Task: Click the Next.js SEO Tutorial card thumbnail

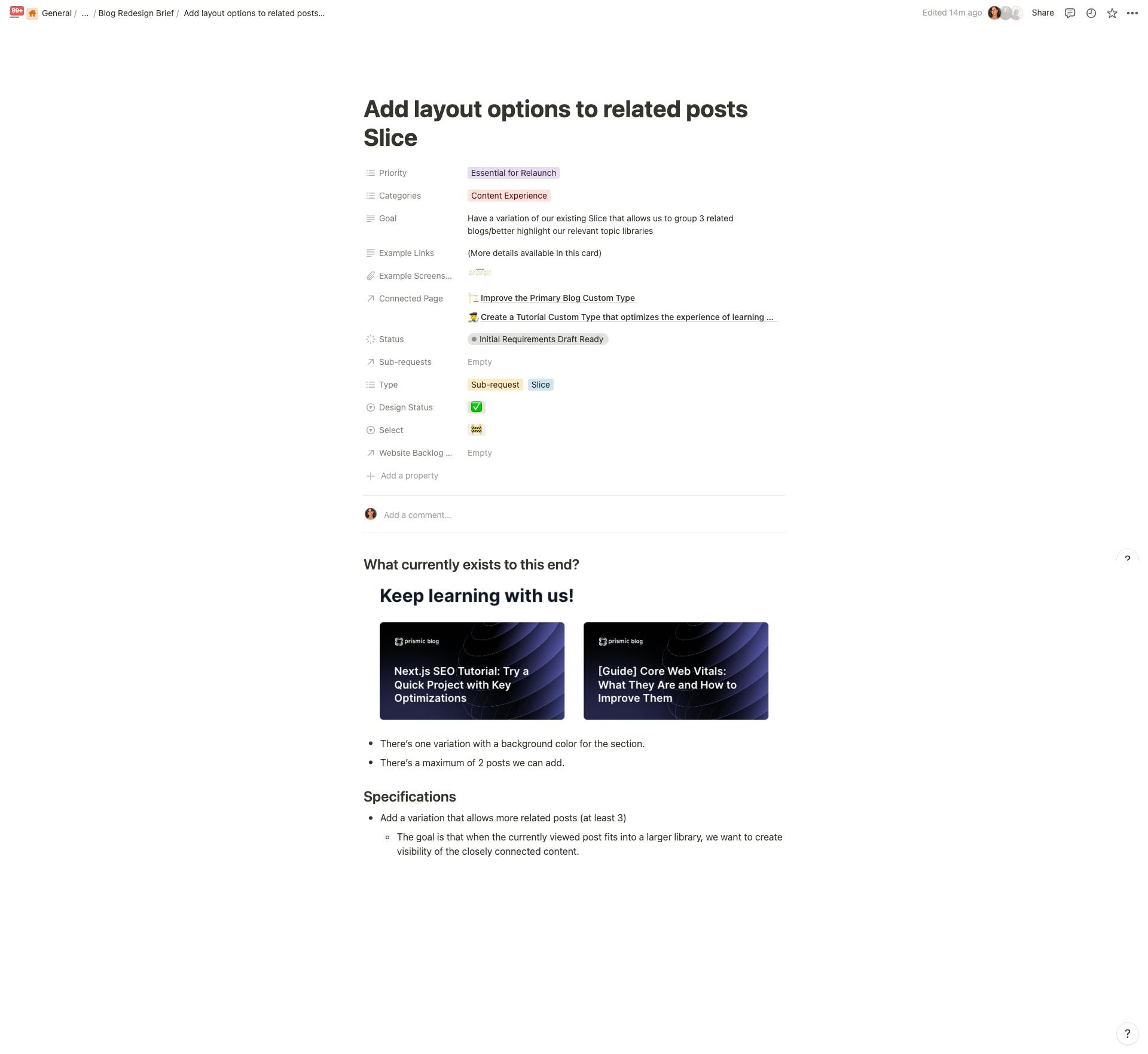Action: pyautogui.click(x=472, y=670)
